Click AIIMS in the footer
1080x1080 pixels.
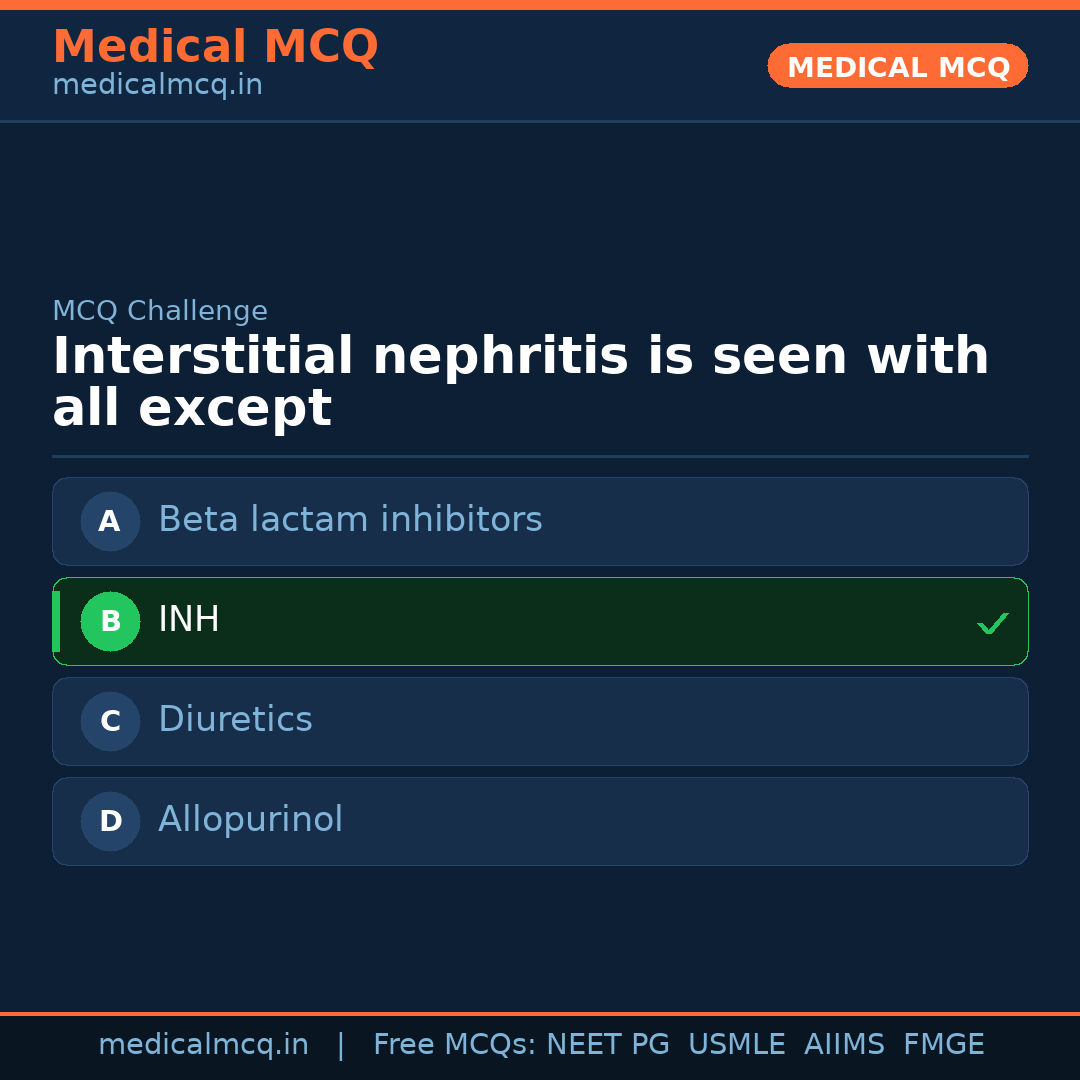pyautogui.click(x=844, y=1045)
